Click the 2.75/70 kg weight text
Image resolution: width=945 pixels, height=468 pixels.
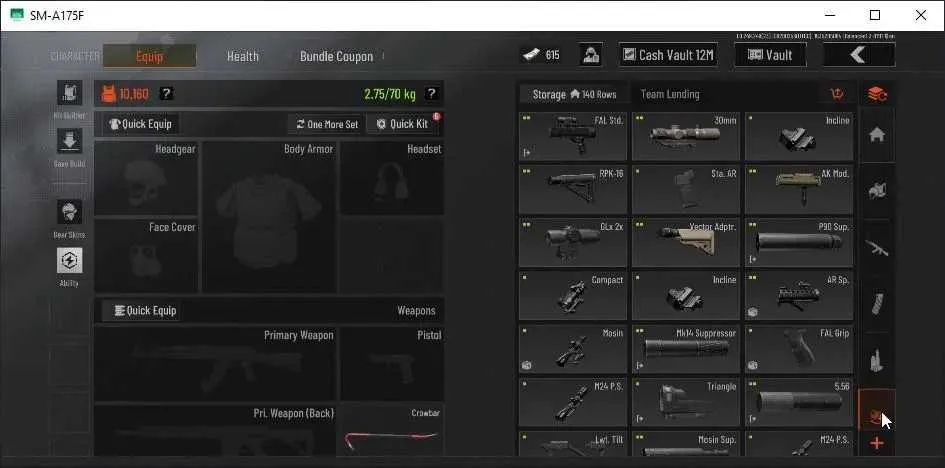[390, 94]
